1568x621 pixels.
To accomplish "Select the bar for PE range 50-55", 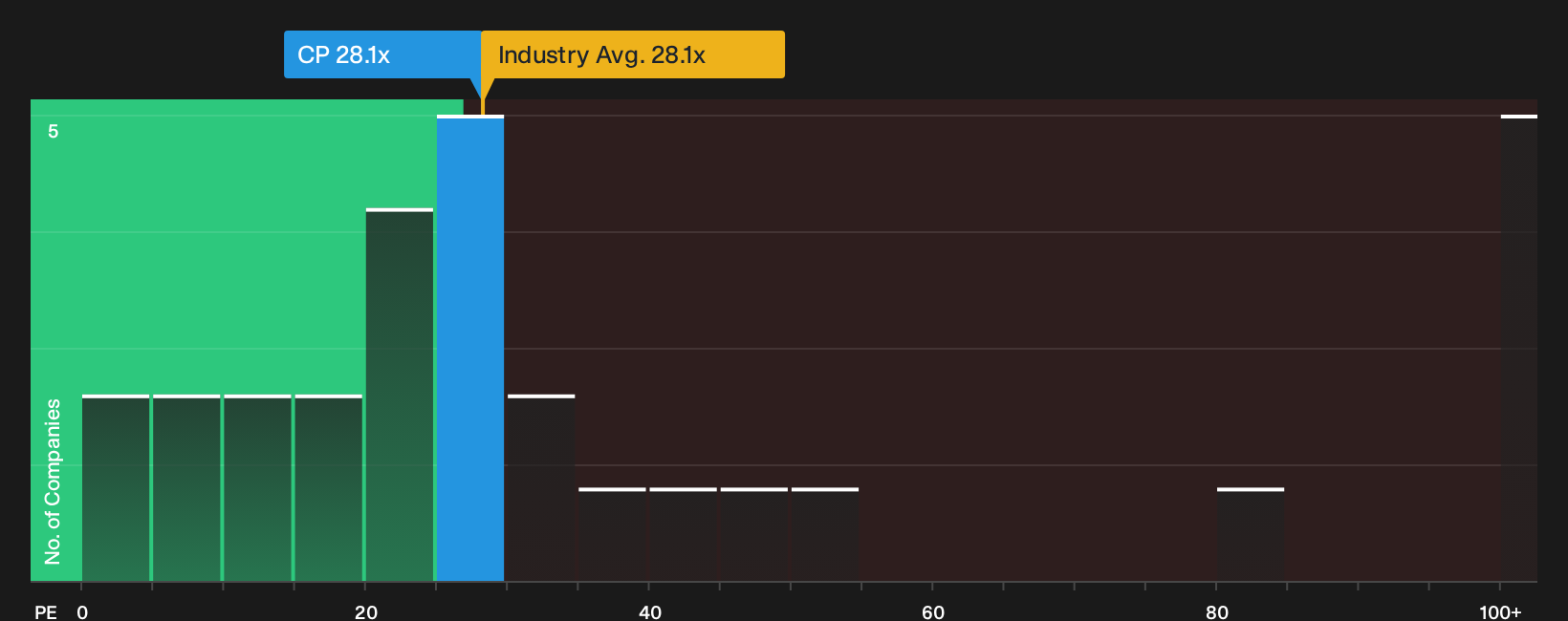I will 825,534.
